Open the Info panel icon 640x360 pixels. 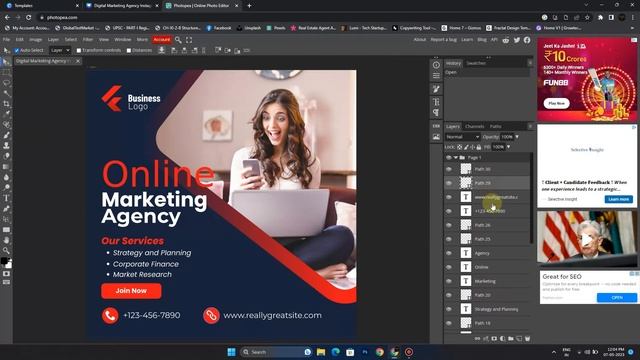coord(436,65)
